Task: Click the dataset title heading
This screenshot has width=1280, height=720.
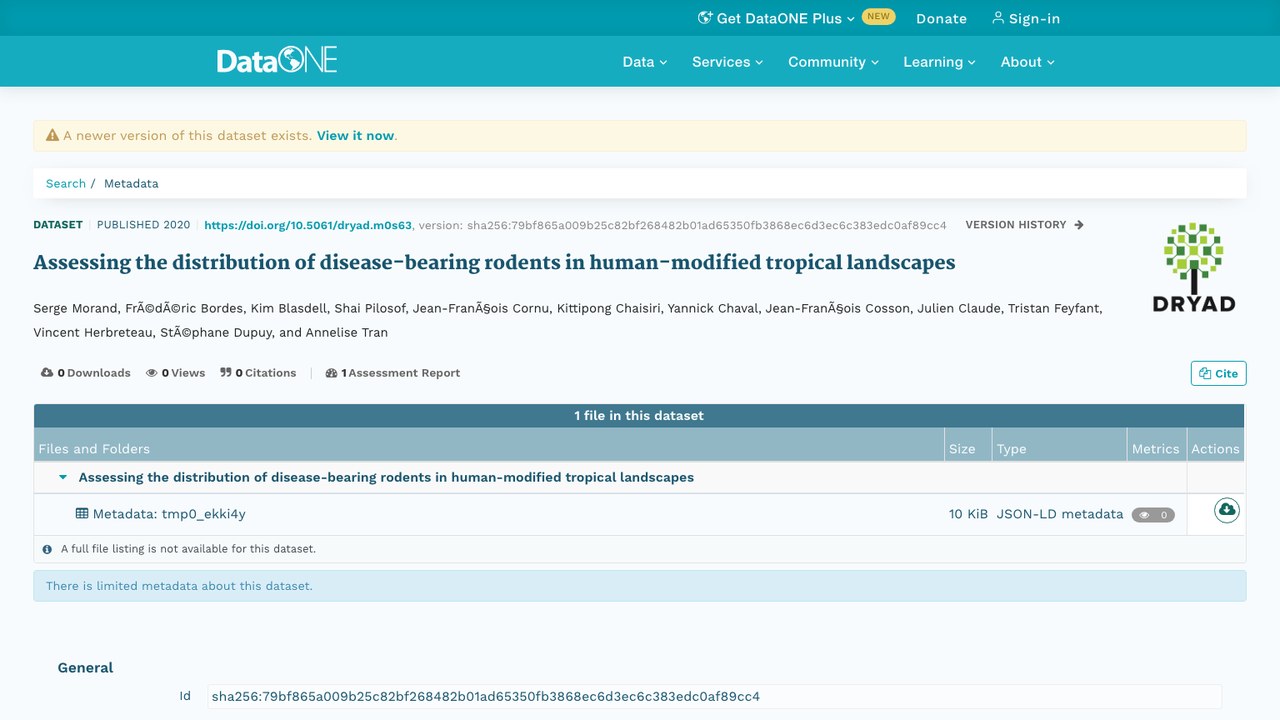Action: click(494, 263)
